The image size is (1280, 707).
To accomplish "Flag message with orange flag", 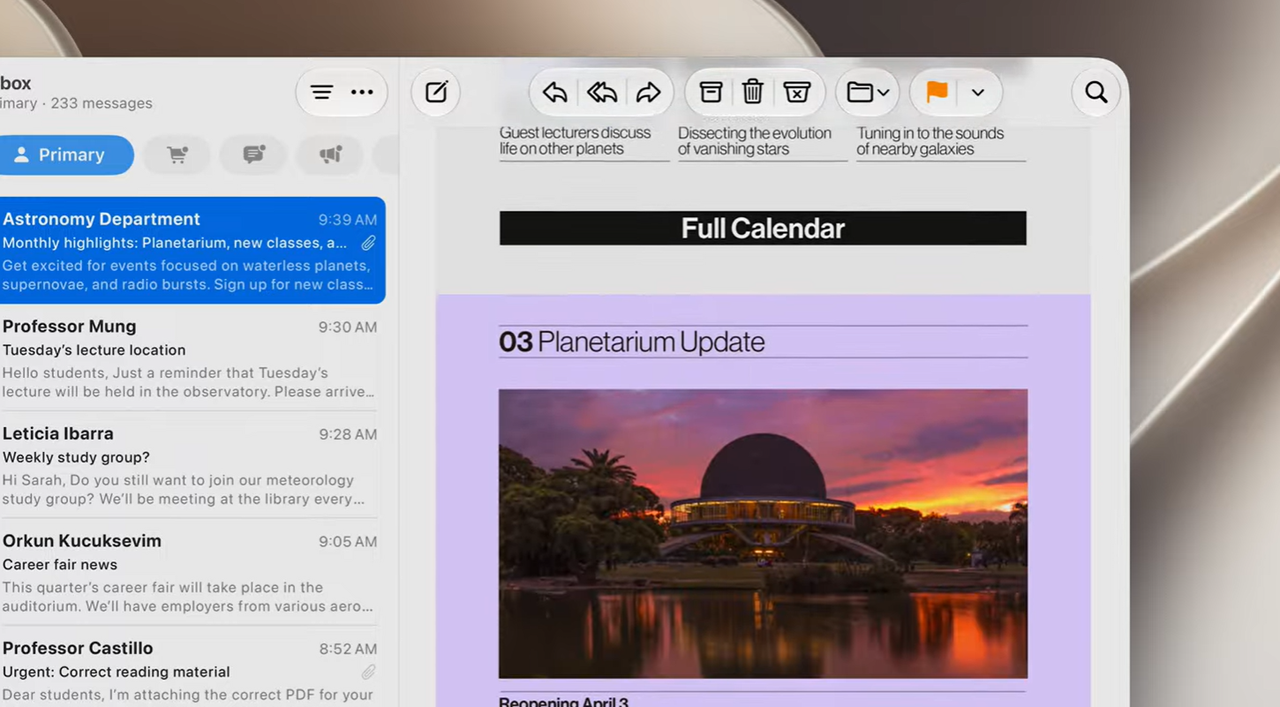I will [937, 92].
